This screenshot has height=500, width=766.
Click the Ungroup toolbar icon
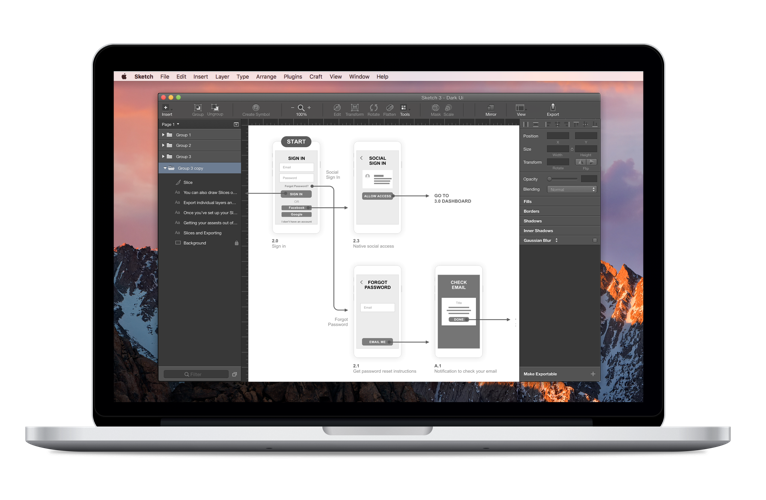pos(215,110)
